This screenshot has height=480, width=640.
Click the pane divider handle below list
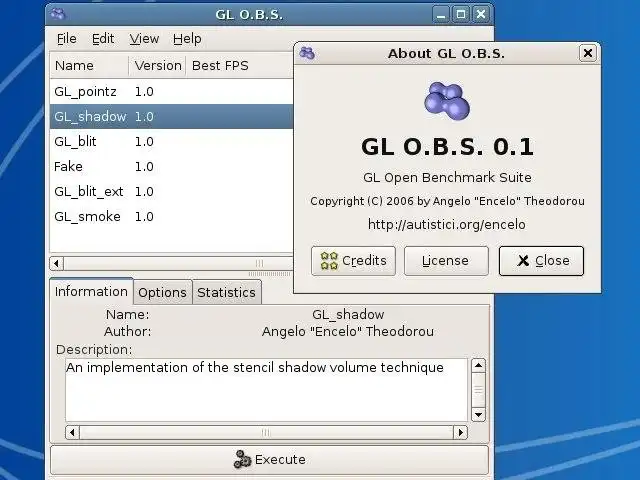pyautogui.click(x=270, y=274)
